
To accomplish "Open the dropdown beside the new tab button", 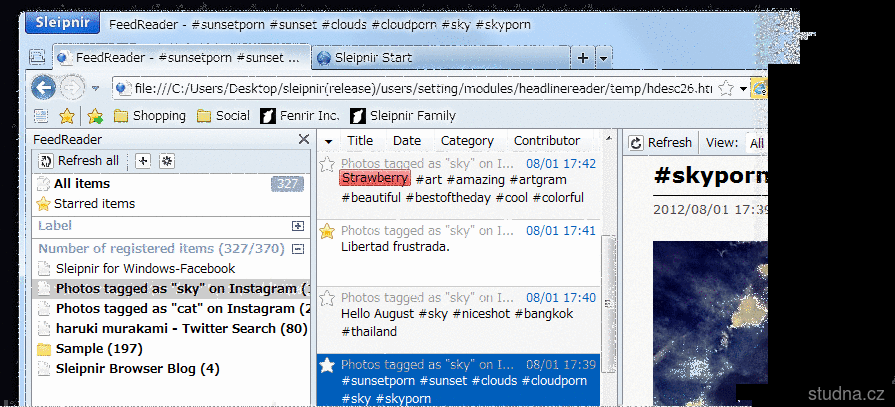I will coord(604,58).
